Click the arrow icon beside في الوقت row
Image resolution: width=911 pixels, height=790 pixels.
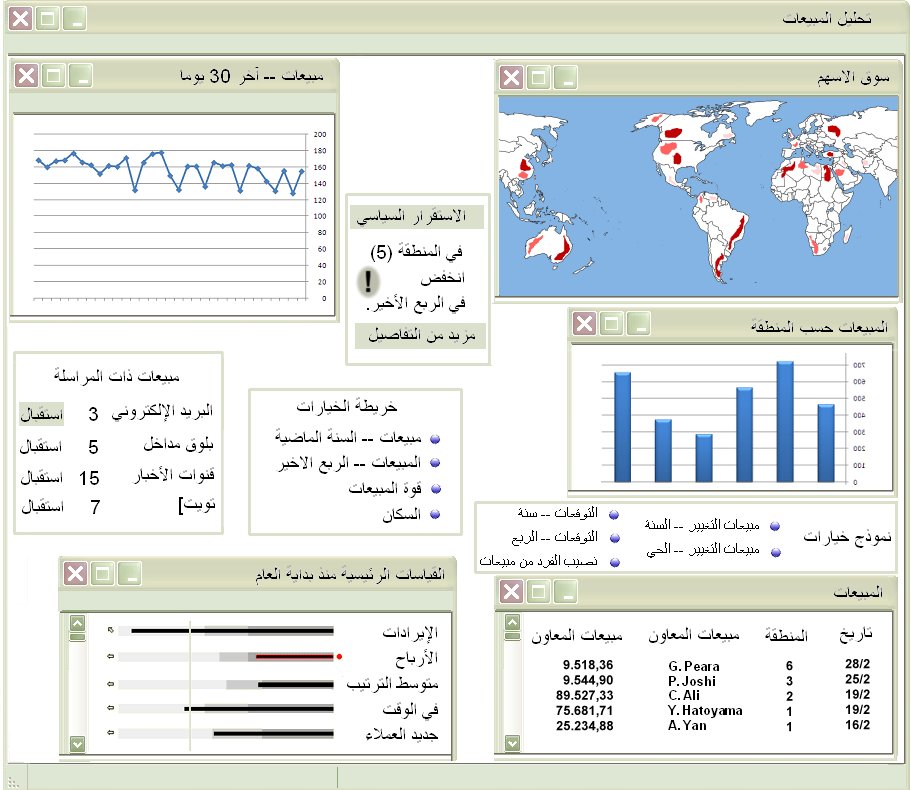[x=111, y=709]
